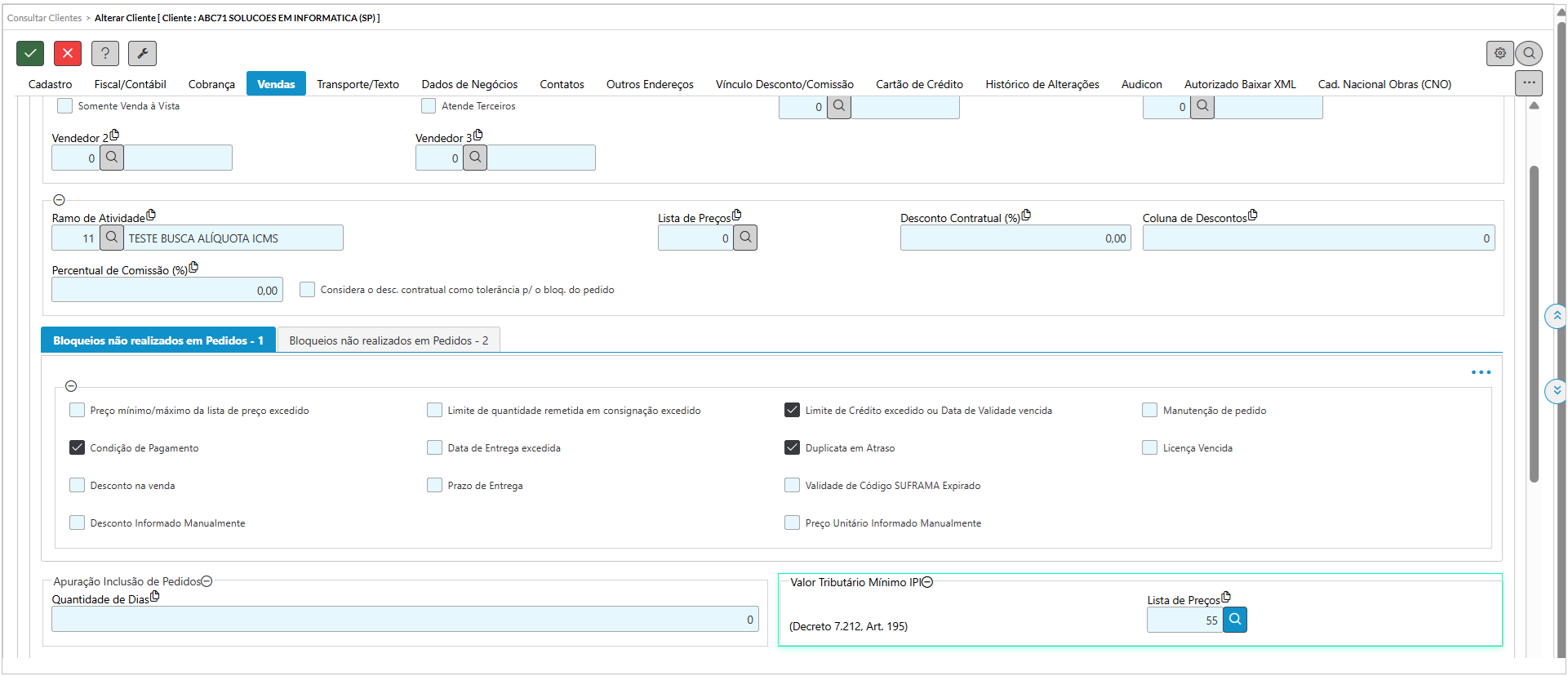Click blue search icon in Valor Tributário IPI
Image resolution: width=1568 pixels, height=676 pixels.
(x=1235, y=620)
